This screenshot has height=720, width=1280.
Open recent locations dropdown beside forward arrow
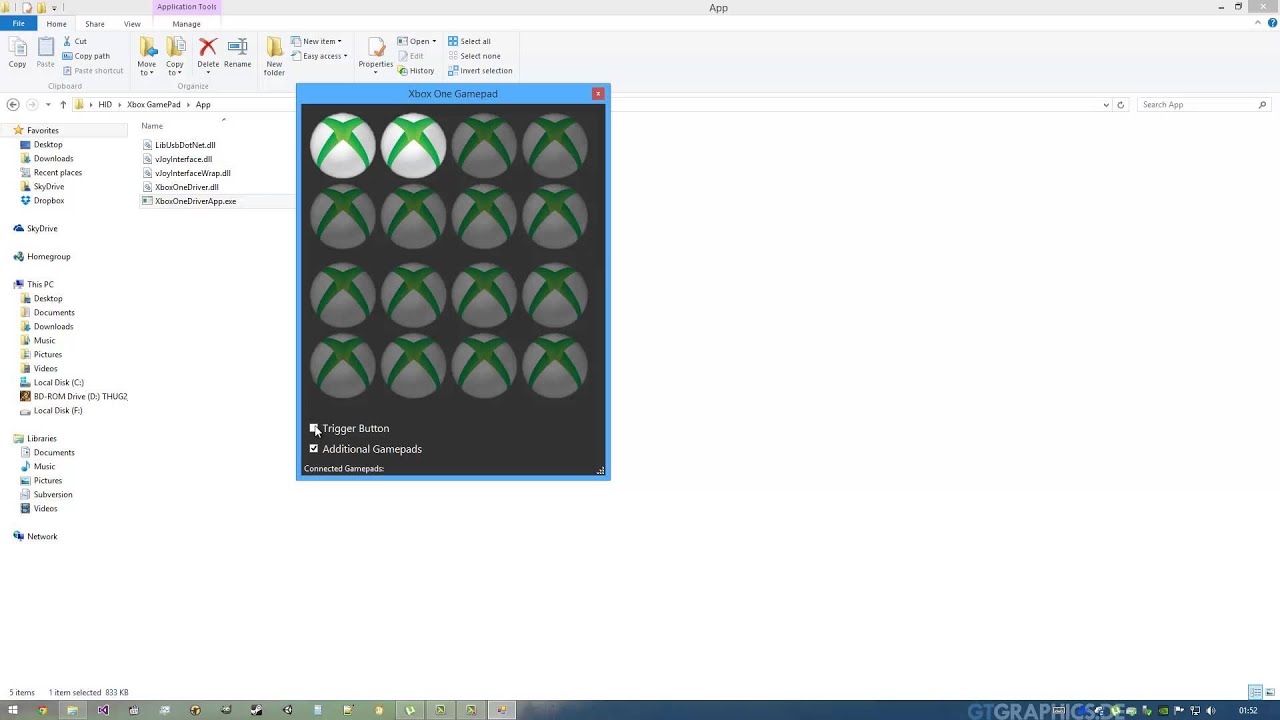pos(48,104)
